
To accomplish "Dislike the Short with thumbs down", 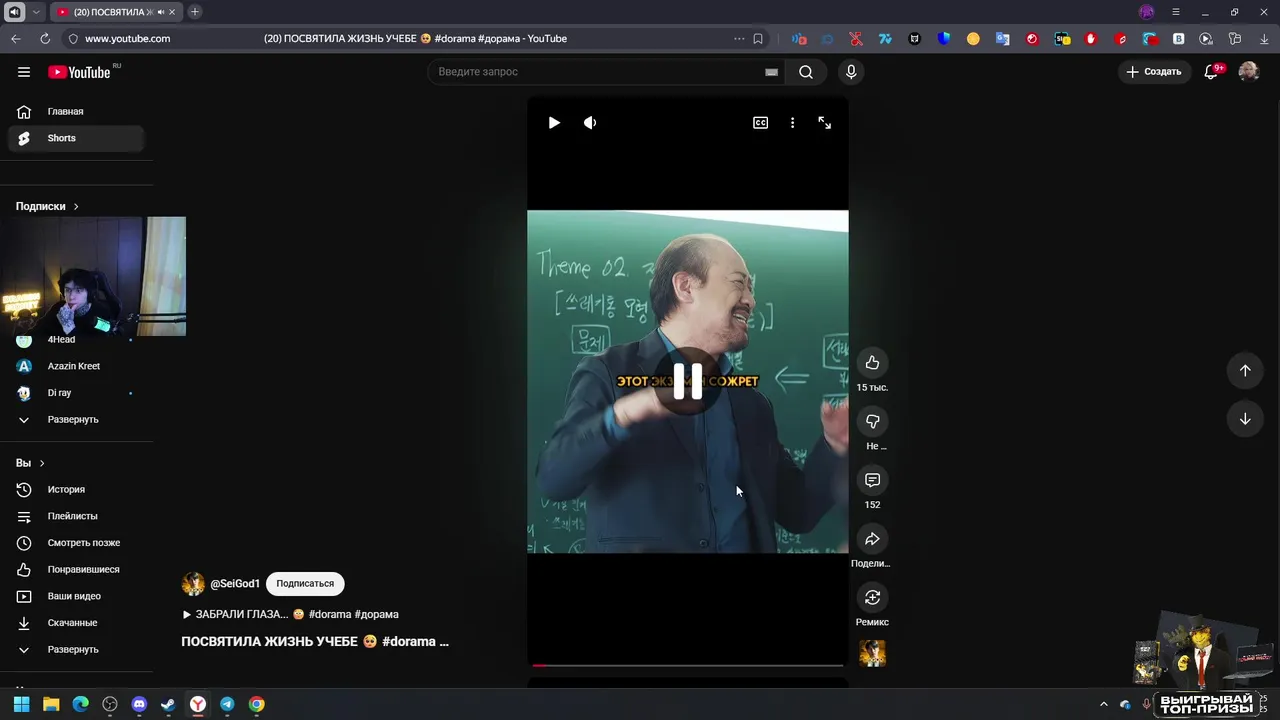I will [x=872, y=422].
